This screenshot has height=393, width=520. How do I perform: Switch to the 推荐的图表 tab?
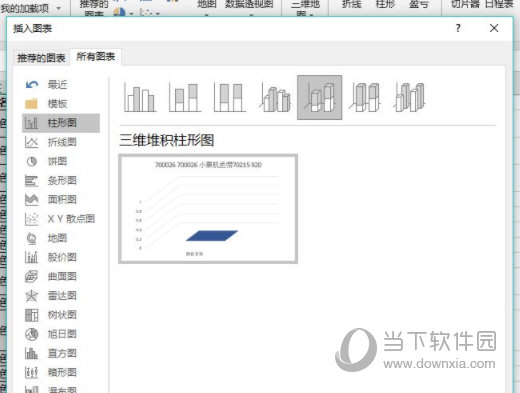tap(41, 58)
